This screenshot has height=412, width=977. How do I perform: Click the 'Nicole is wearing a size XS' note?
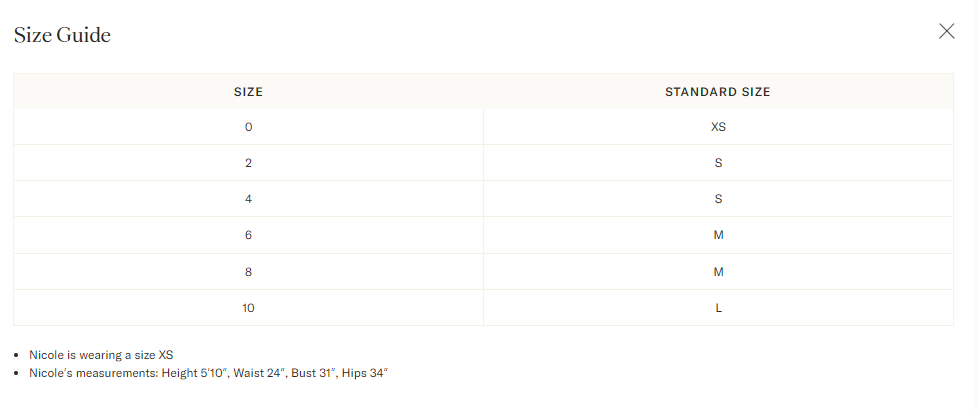click(x=101, y=355)
